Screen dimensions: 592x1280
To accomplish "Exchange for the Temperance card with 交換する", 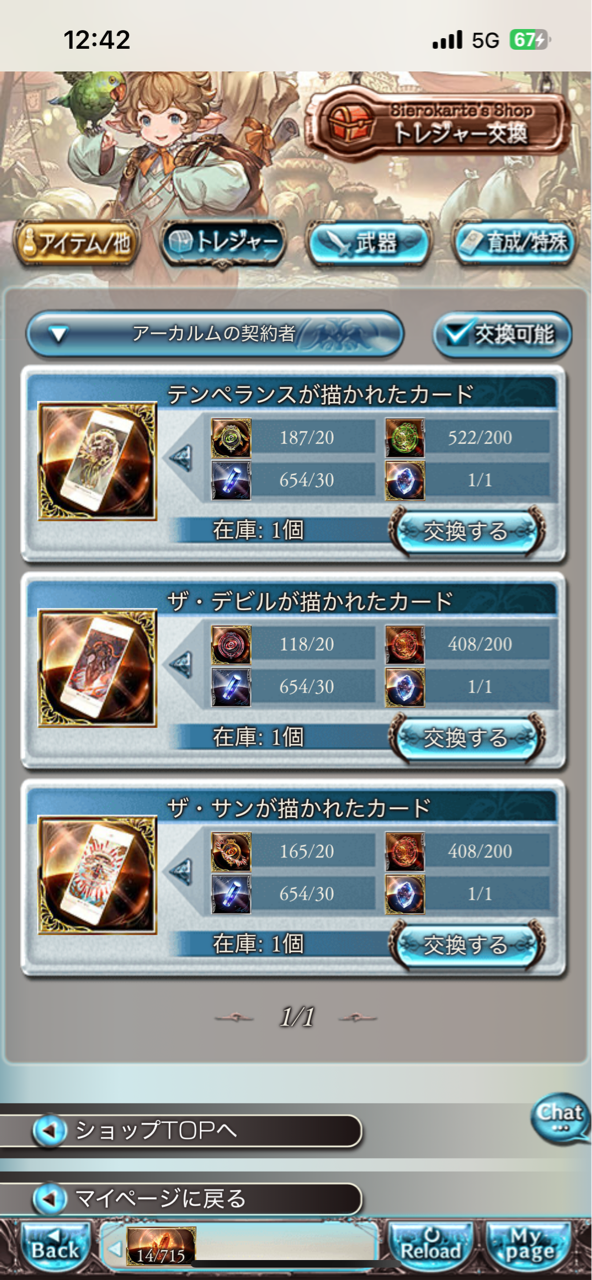I will pos(466,530).
